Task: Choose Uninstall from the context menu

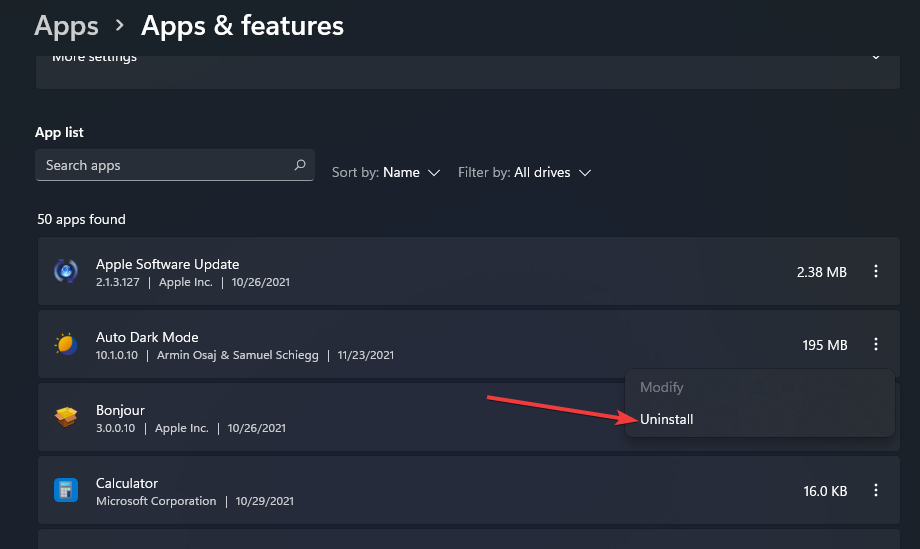Action: [x=667, y=419]
